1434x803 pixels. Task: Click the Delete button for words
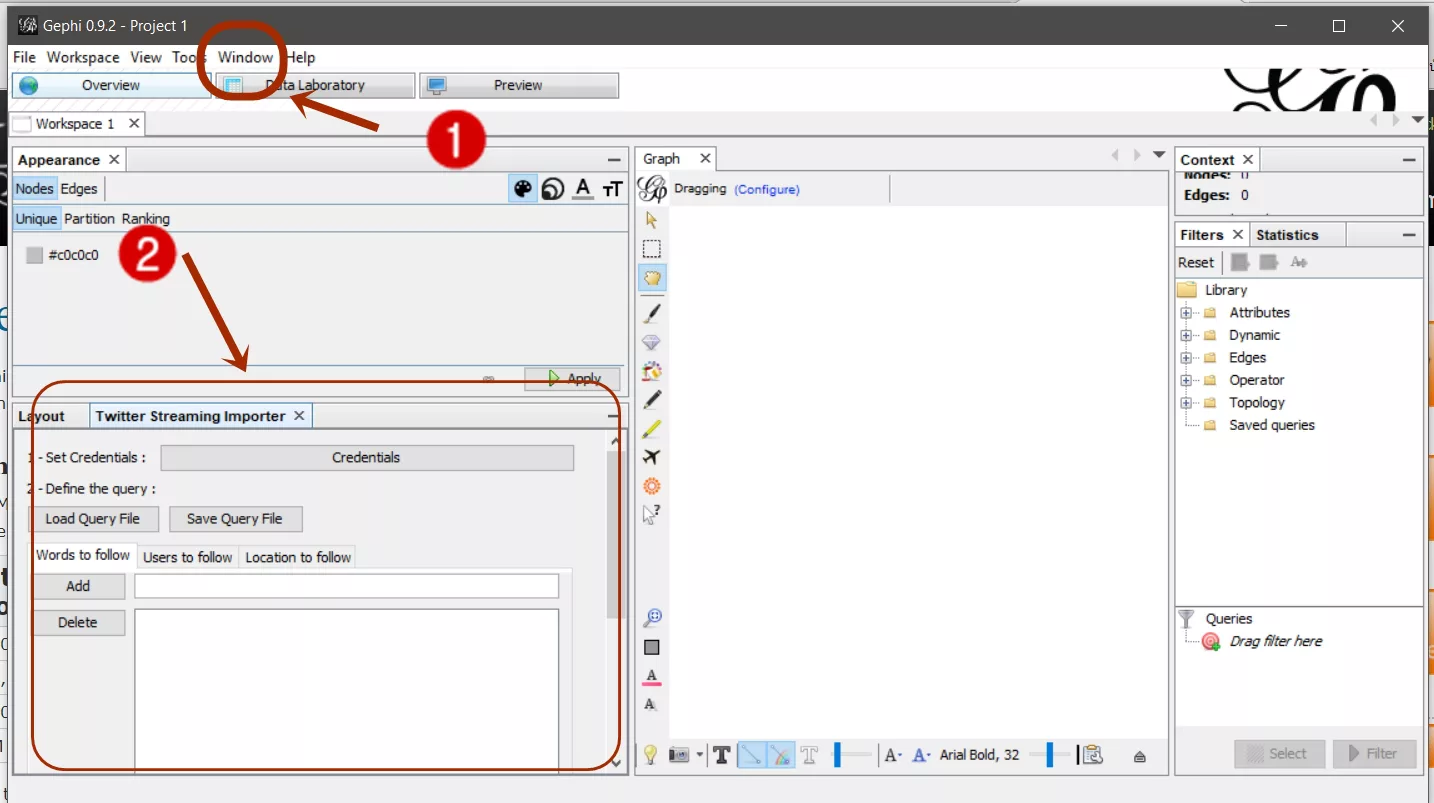pos(78,622)
